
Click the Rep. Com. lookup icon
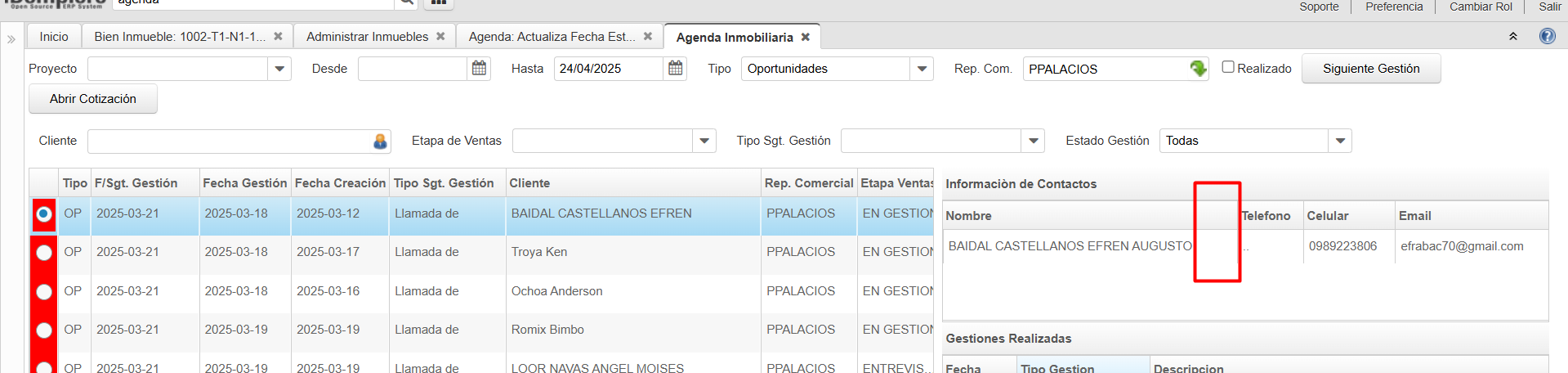click(x=1198, y=69)
